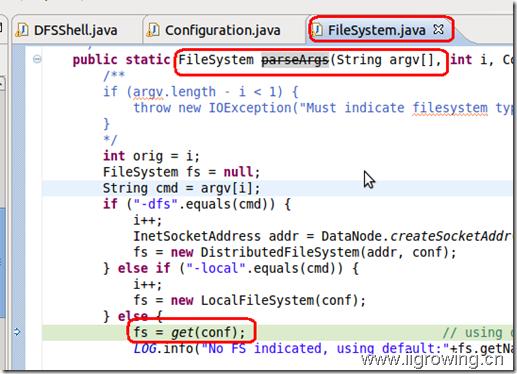Click the Java file icon on FileSystem.java tab
Screen dimensions: 517x374
click(x=317, y=30)
